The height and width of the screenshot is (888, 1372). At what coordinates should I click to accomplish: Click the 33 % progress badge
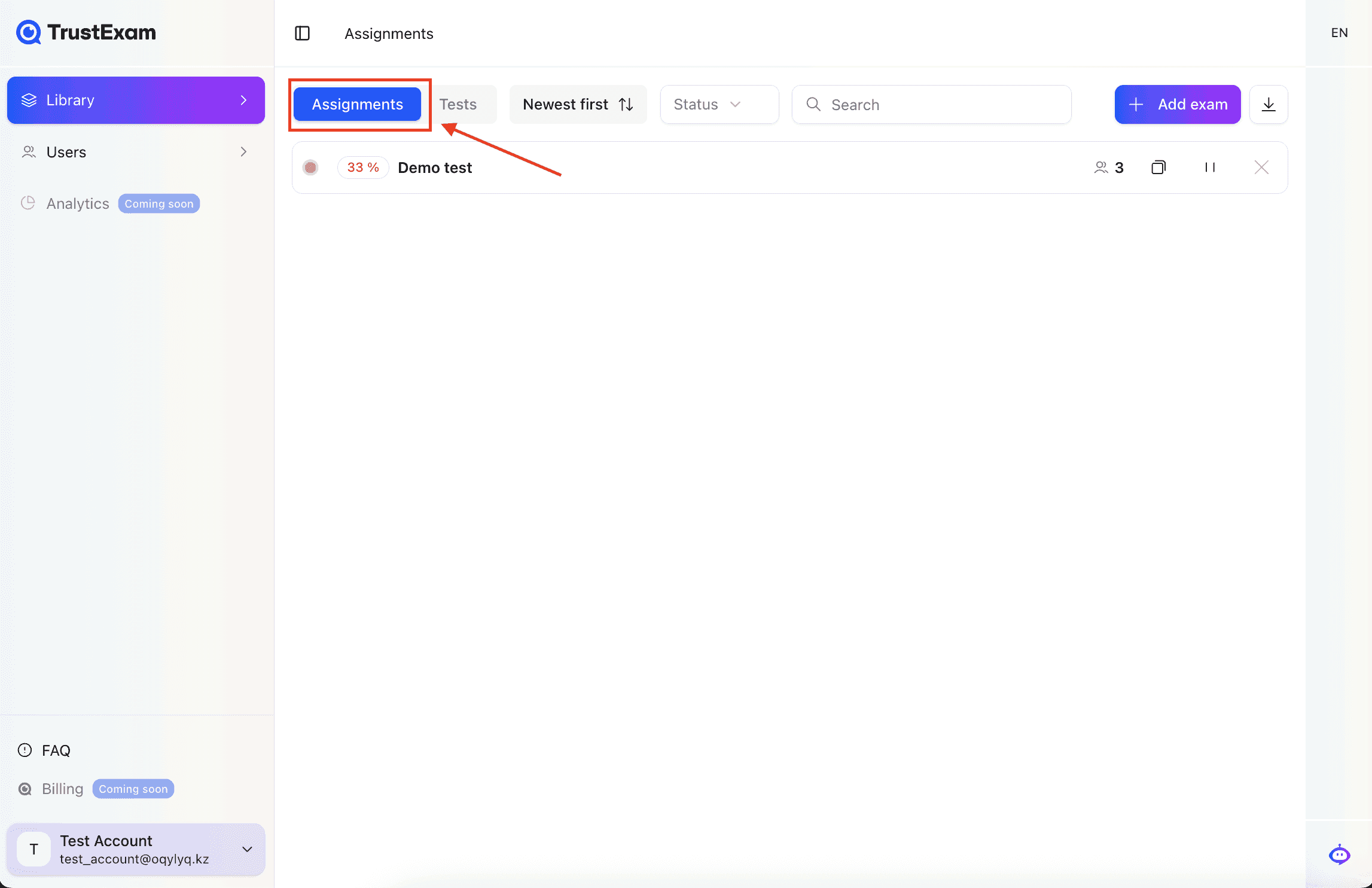click(x=363, y=168)
